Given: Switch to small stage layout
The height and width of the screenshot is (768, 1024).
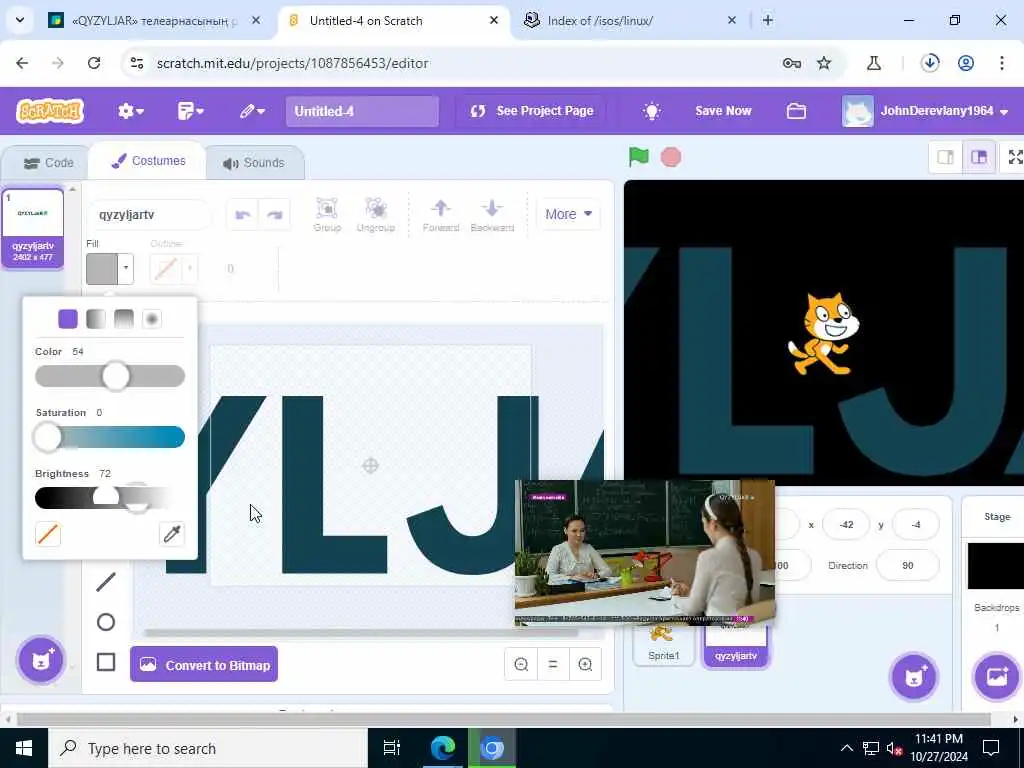Looking at the screenshot, I should click(946, 157).
